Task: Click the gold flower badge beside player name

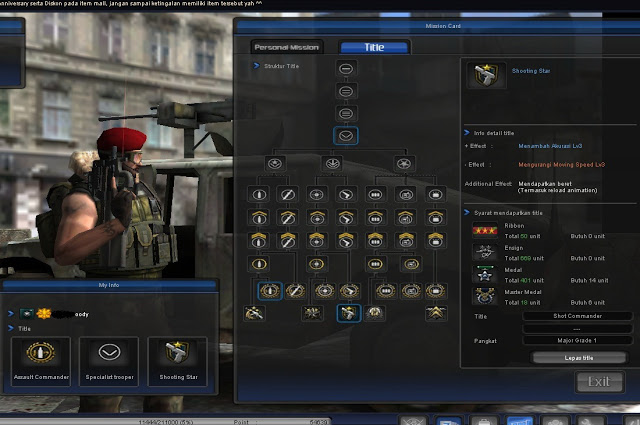Action: tap(44, 314)
